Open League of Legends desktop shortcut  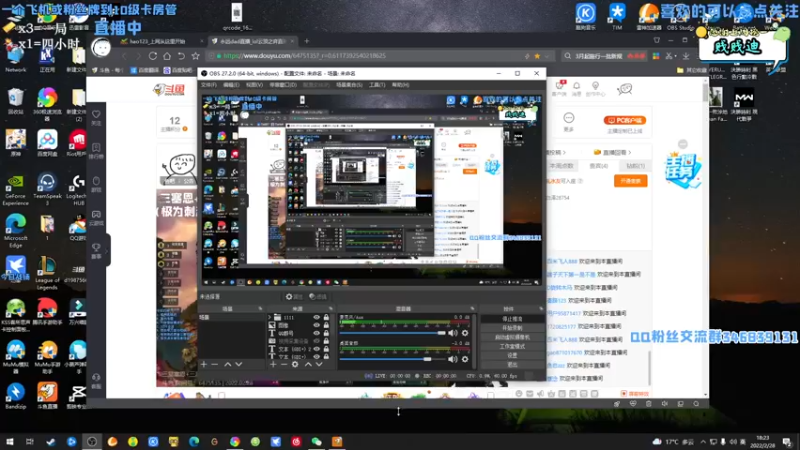pos(47,273)
